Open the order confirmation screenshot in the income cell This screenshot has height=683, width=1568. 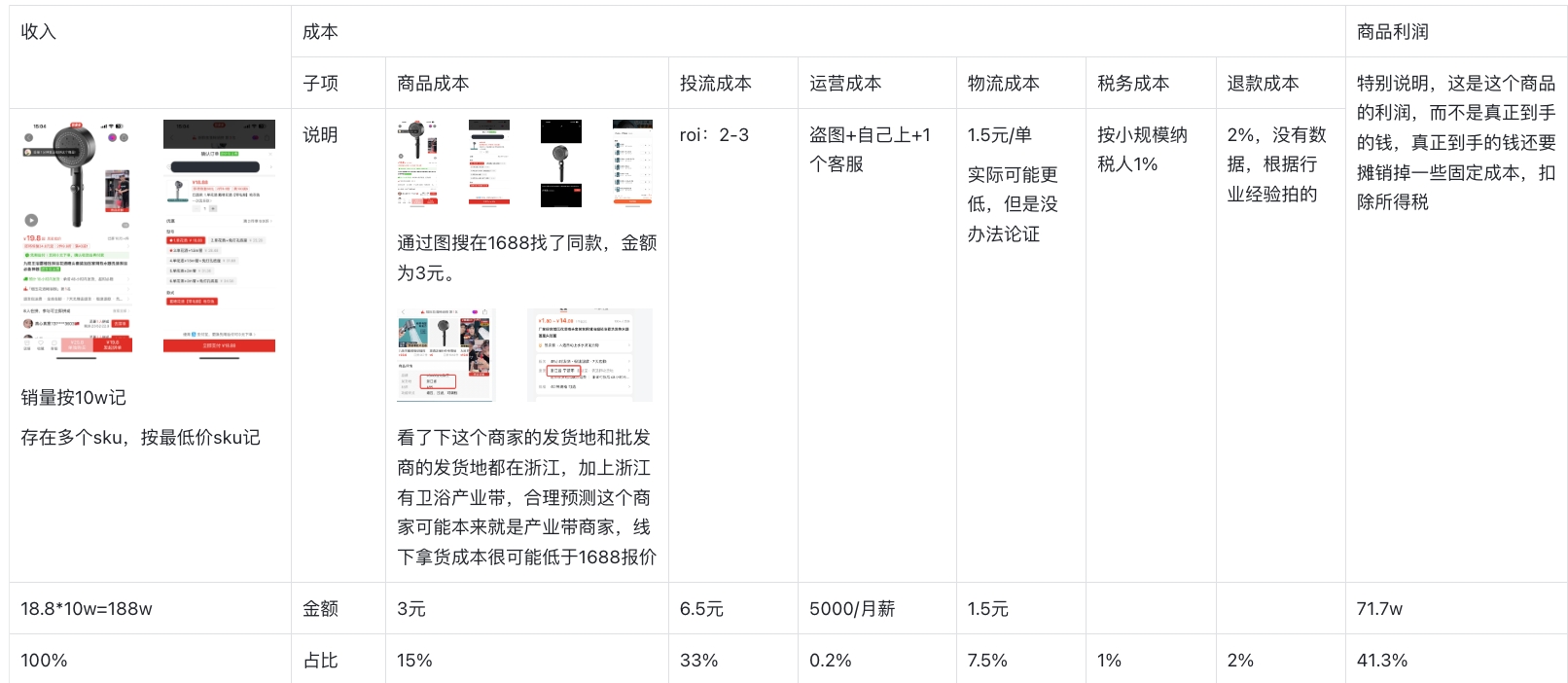coord(219,236)
